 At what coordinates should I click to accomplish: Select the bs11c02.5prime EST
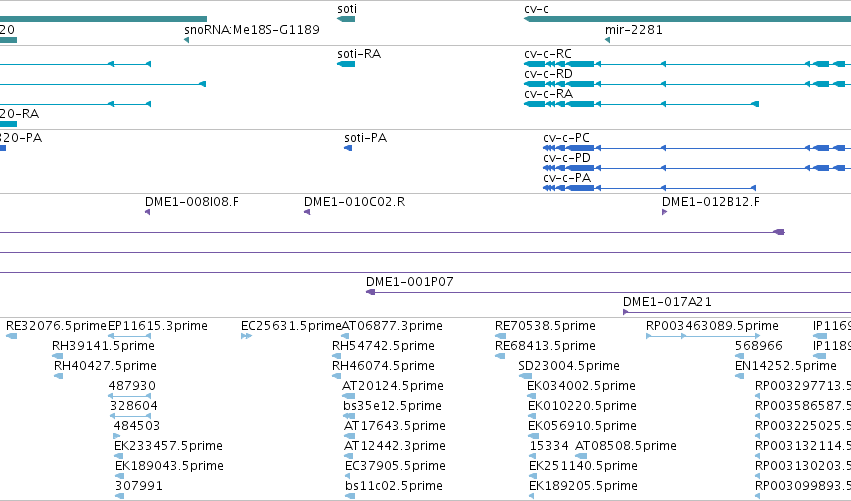(350, 497)
